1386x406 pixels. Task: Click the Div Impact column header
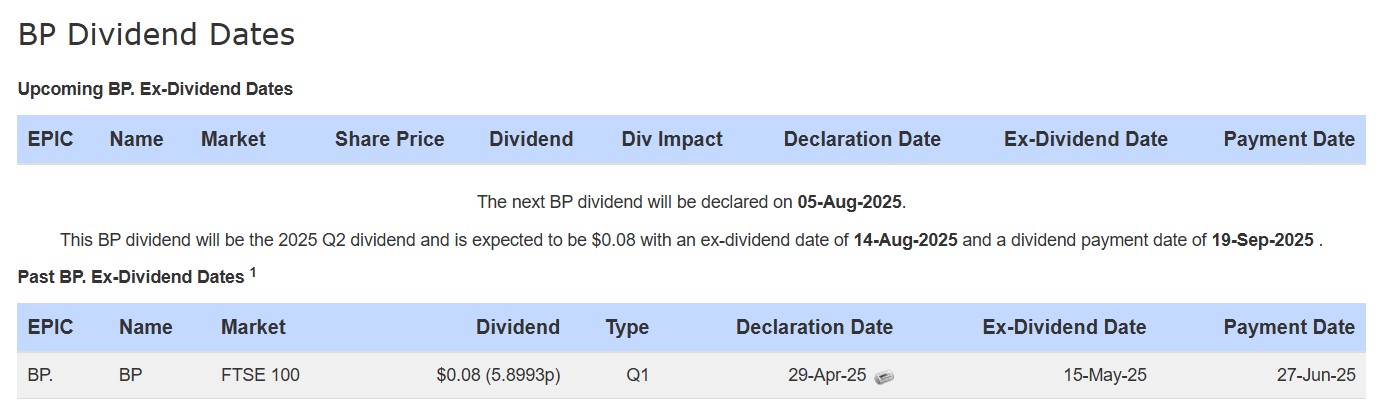672,139
